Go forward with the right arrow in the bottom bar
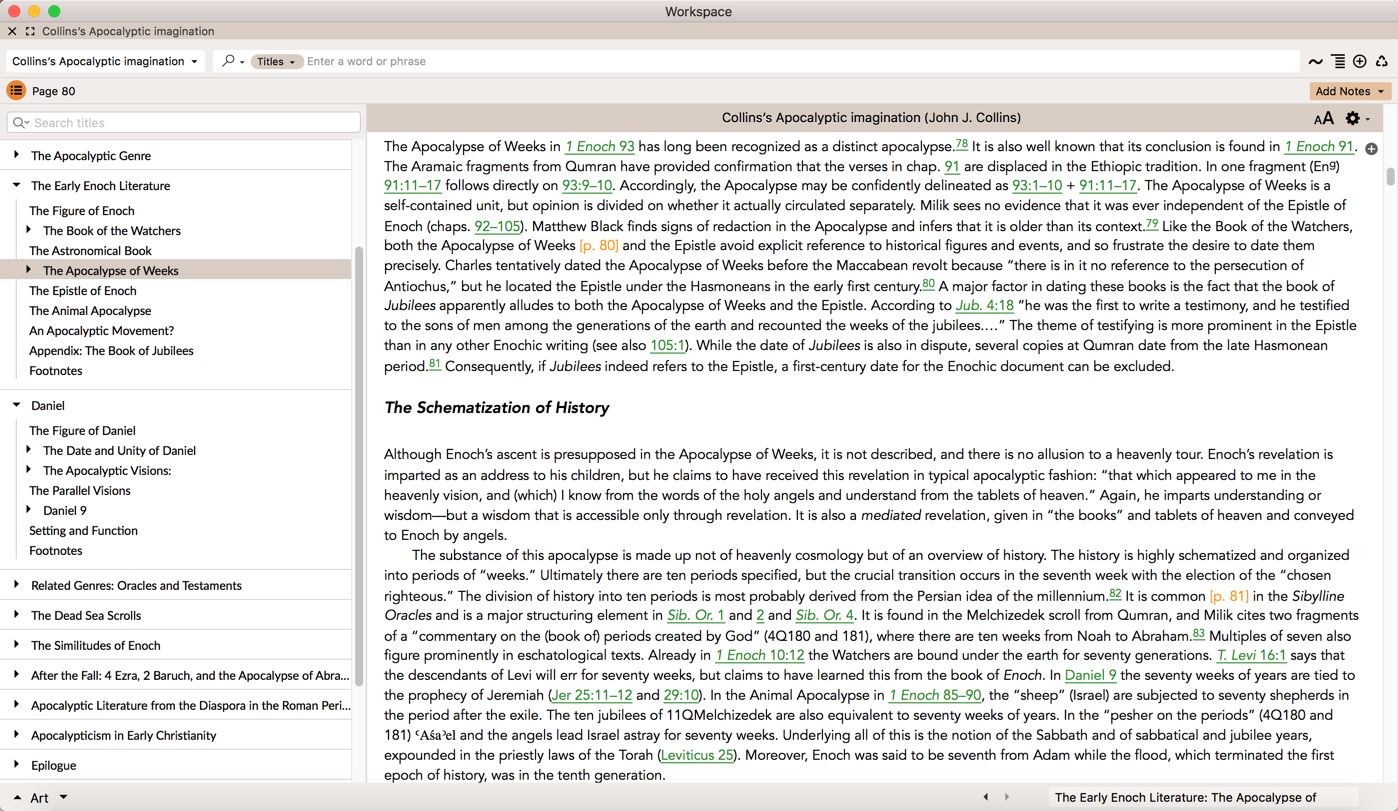 tap(1007, 797)
